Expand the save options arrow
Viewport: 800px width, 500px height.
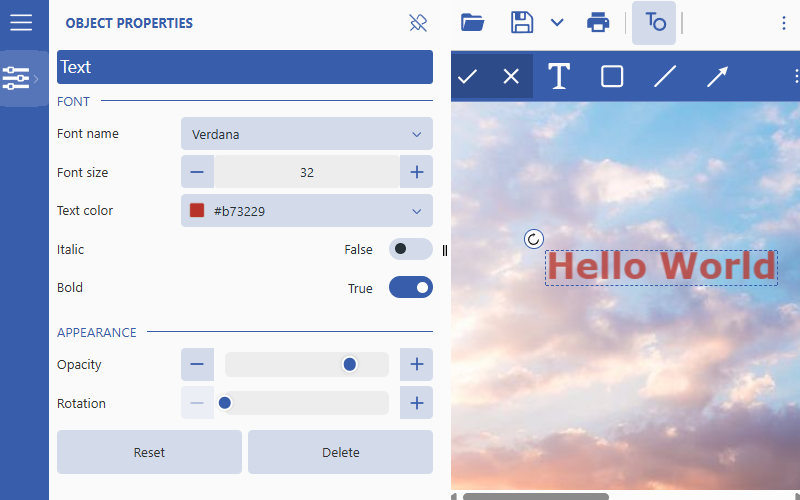point(557,23)
